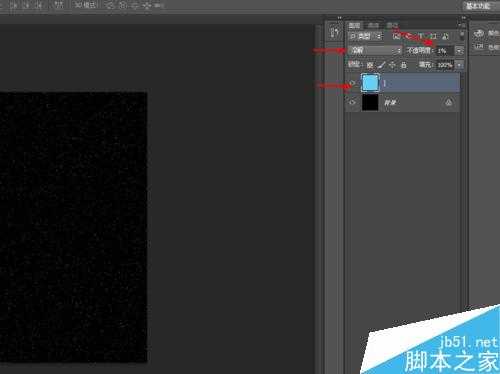Collapse the Layers panel group double arrows
Viewport: 500px width, 374px height.
click(x=463, y=18)
